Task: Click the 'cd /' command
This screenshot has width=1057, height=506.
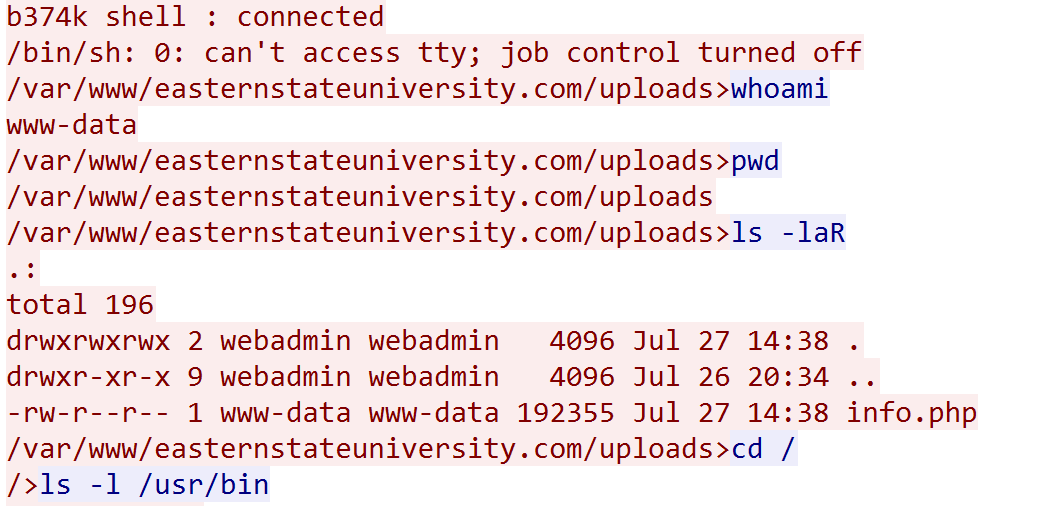Action: coord(763,449)
